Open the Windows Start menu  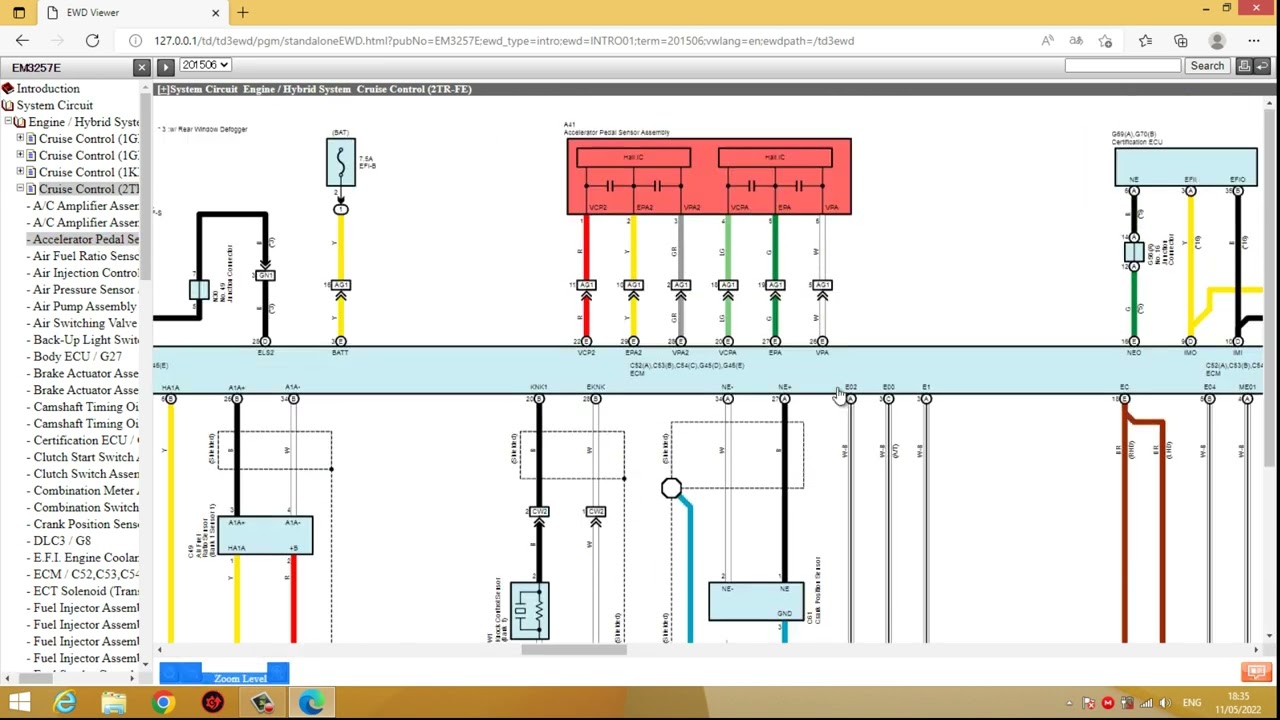[19, 703]
